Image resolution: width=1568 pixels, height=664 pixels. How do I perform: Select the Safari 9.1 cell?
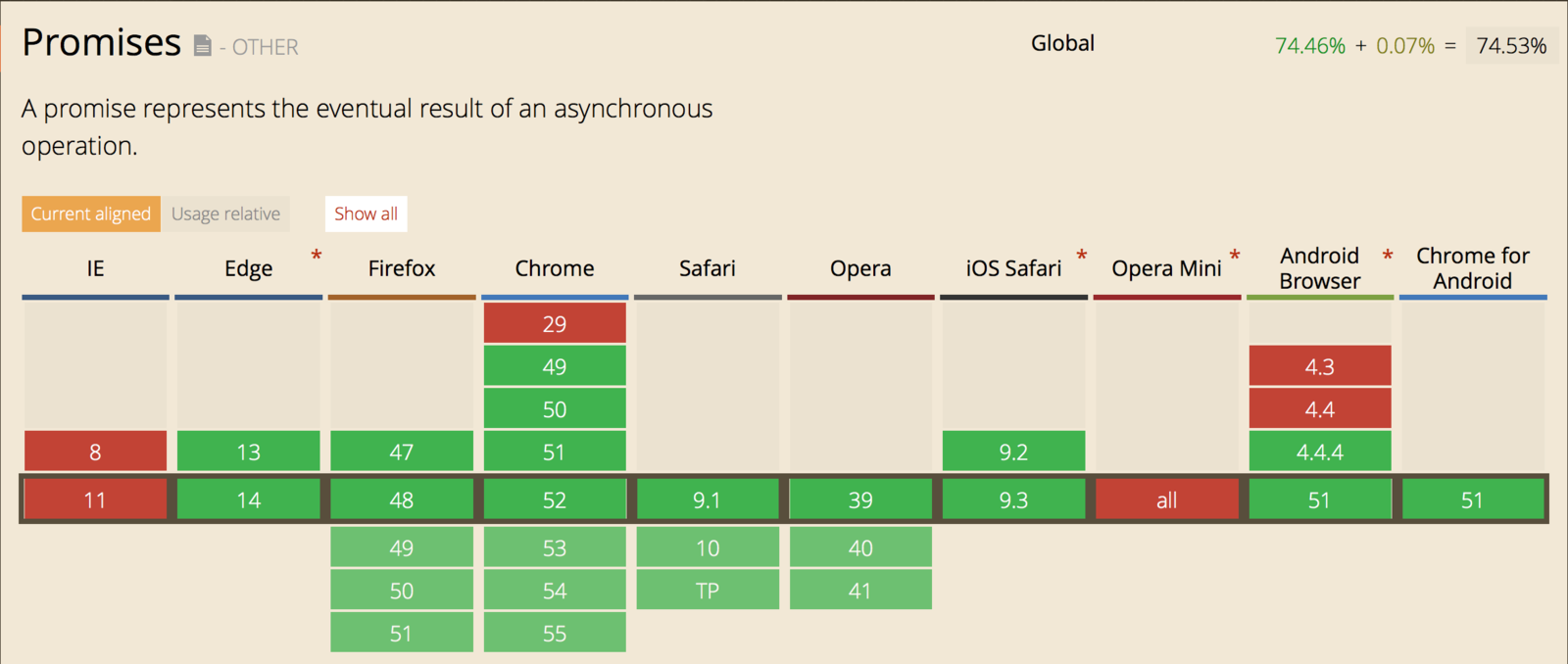708,499
